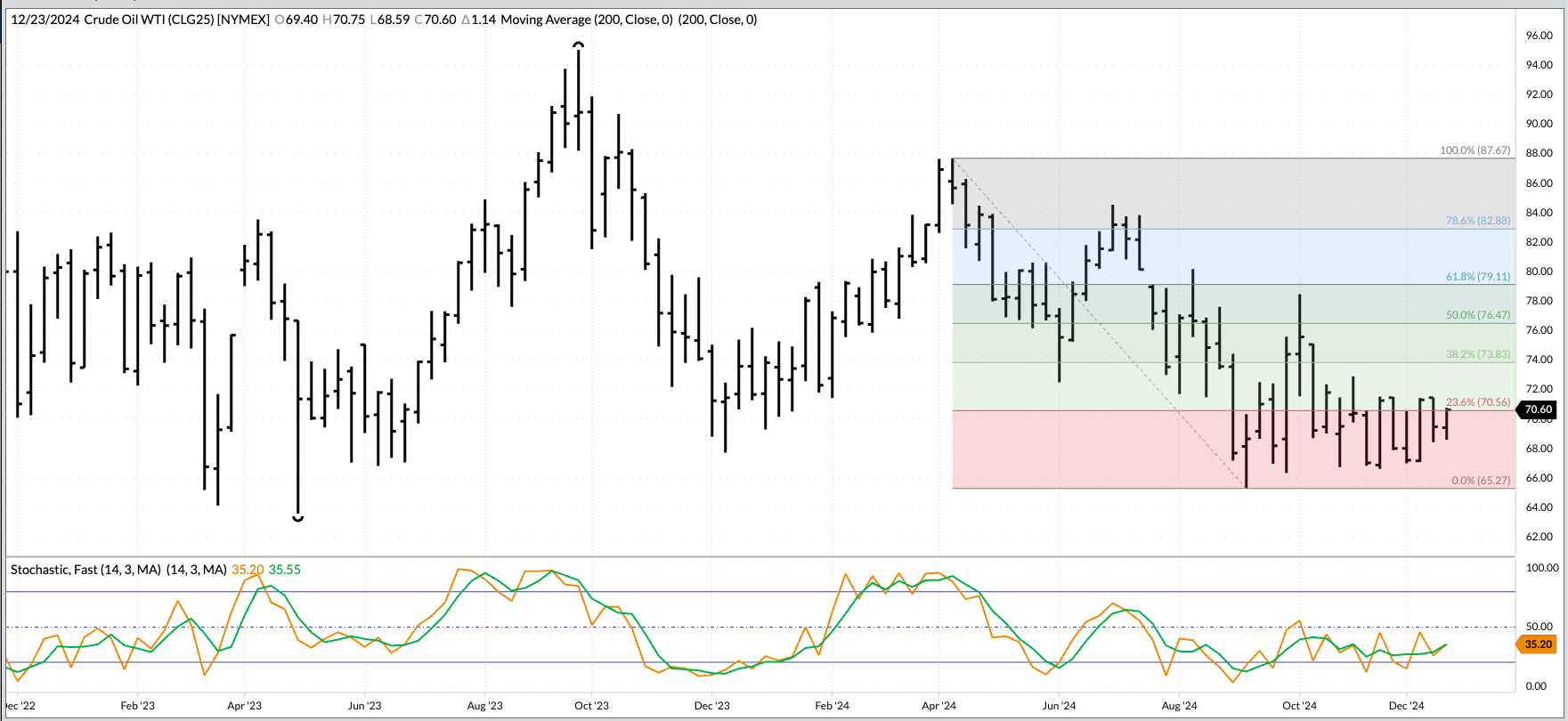This screenshot has height=721, width=1568.
Task: Click the high marker above the Sep 2023 peak
Action: (x=579, y=44)
